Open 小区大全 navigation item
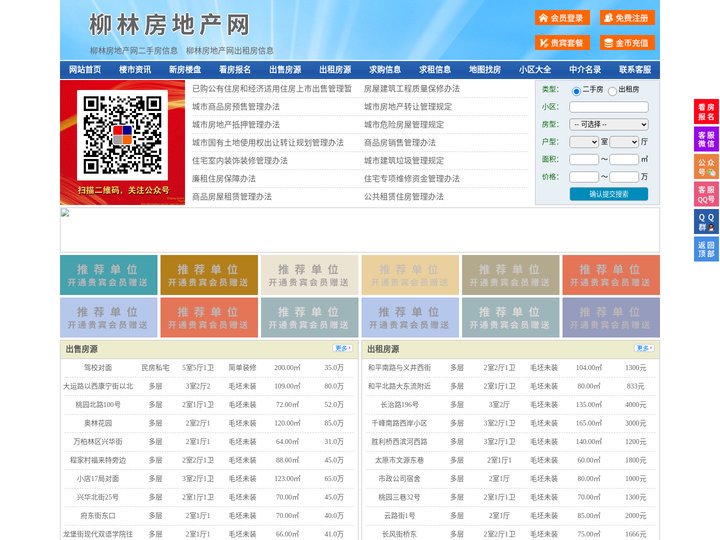 tap(535, 70)
